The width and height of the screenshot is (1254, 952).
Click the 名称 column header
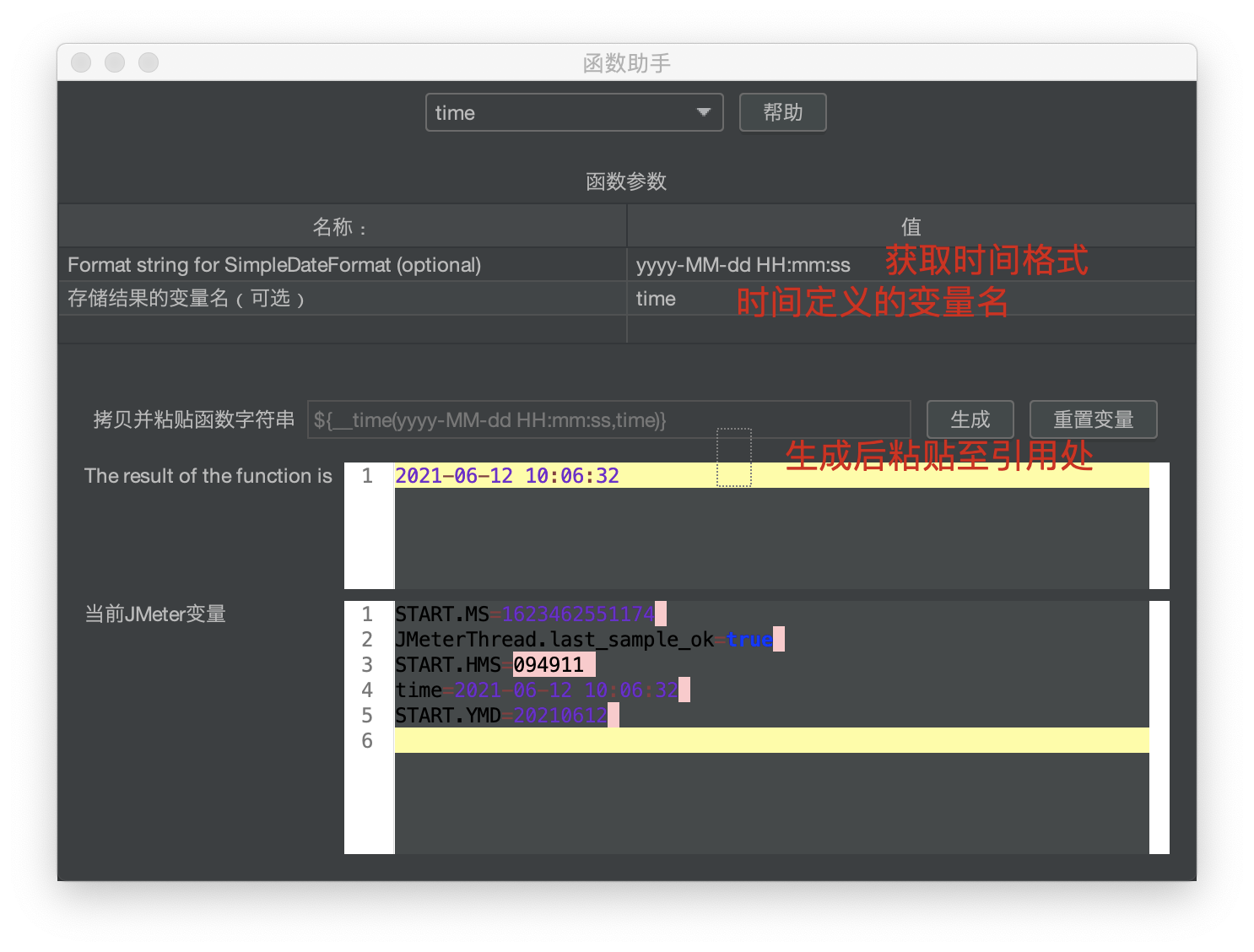[x=342, y=225]
